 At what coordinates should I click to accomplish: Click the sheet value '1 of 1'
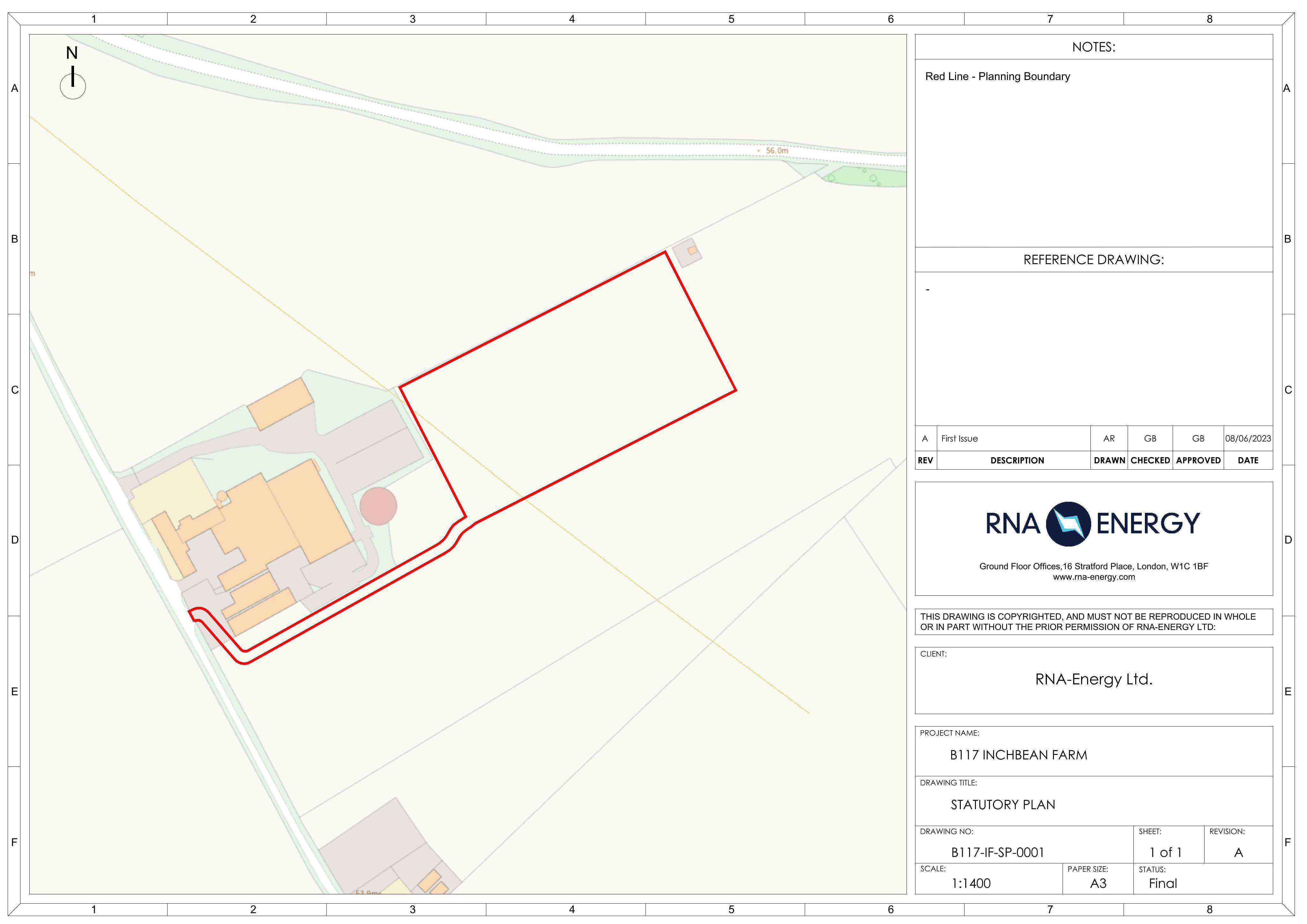tap(1166, 852)
